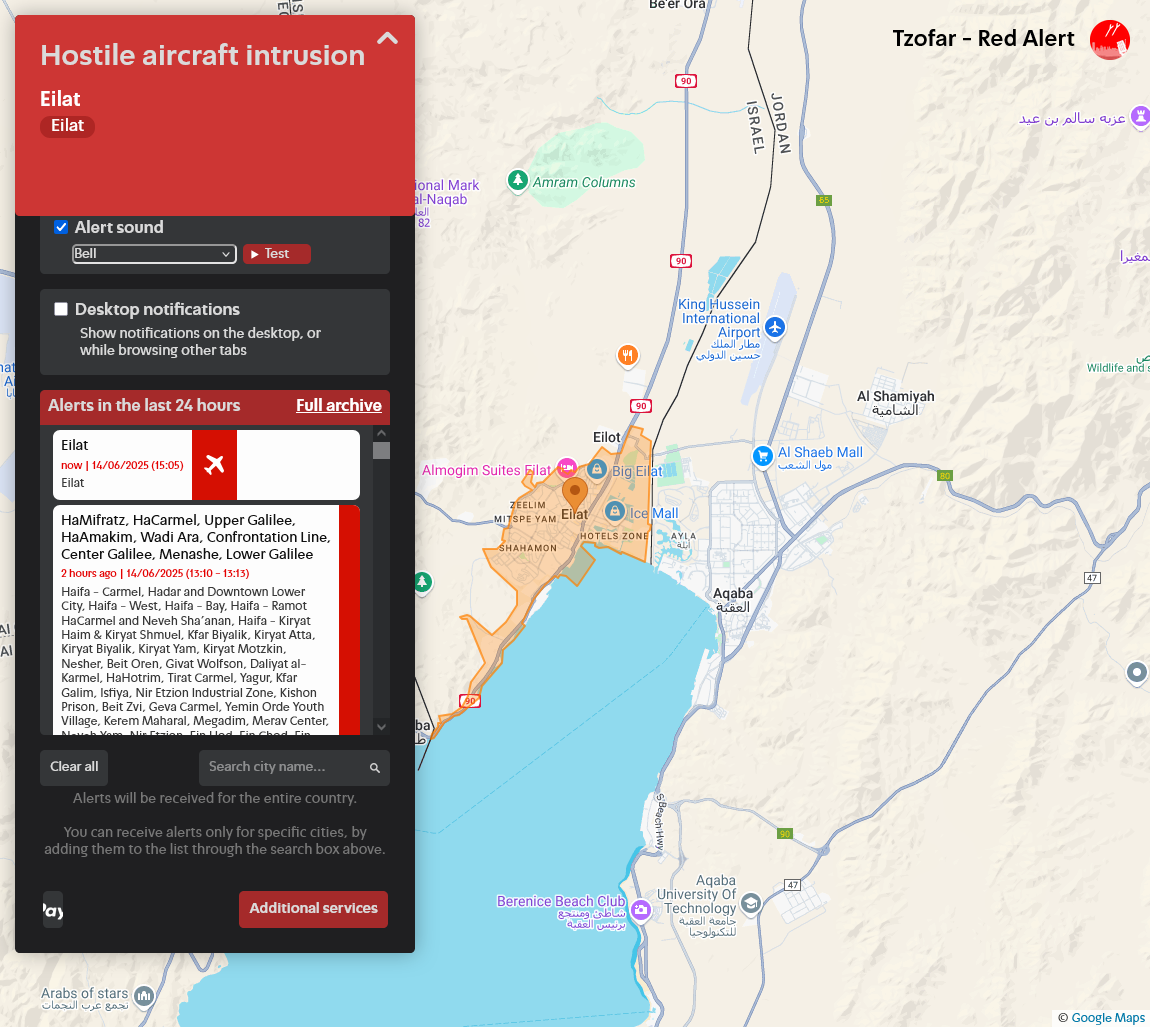Click the Alerts in the last 24 hours header
The image size is (1150, 1027).
click(144, 406)
